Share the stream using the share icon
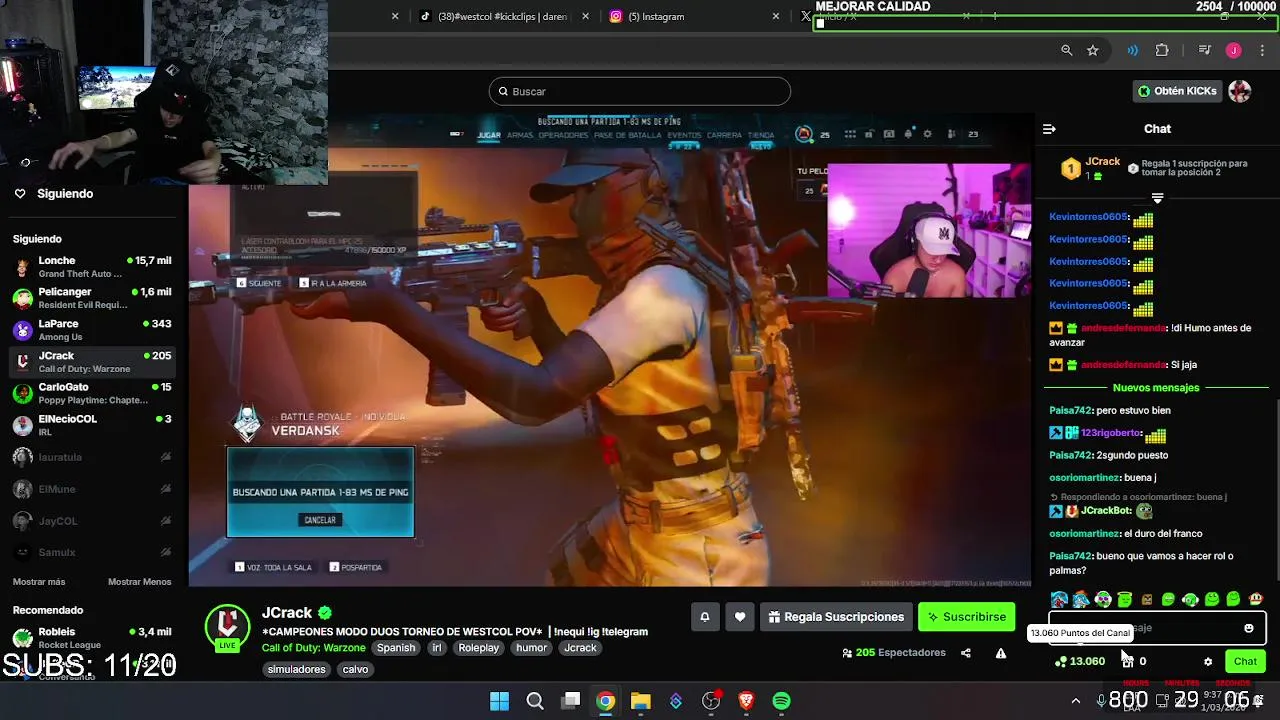 click(x=966, y=653)
